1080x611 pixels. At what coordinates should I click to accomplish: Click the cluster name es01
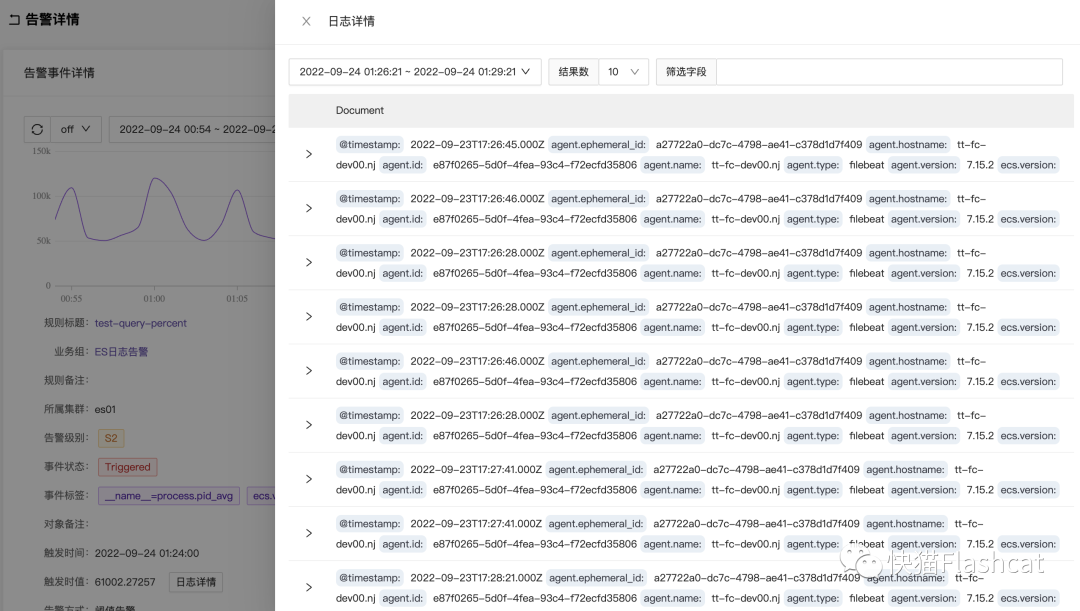tap(105, 409)
